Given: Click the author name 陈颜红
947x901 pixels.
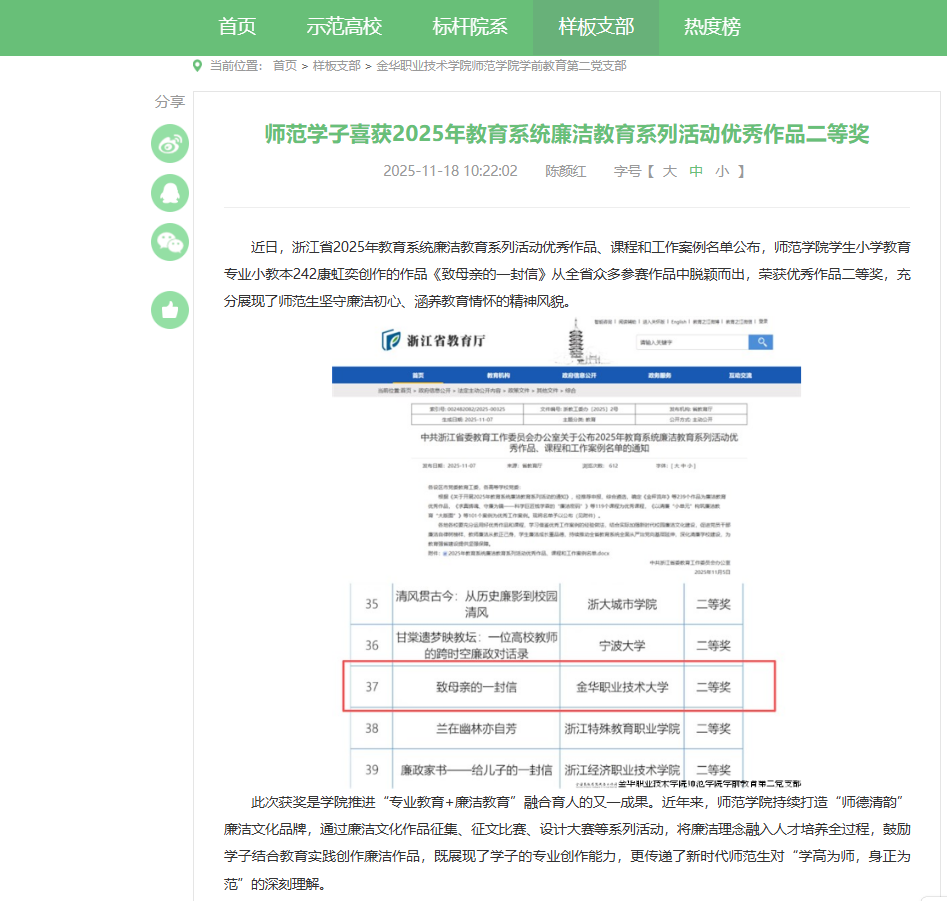Looking at the screenshot, I should point(565,171).
